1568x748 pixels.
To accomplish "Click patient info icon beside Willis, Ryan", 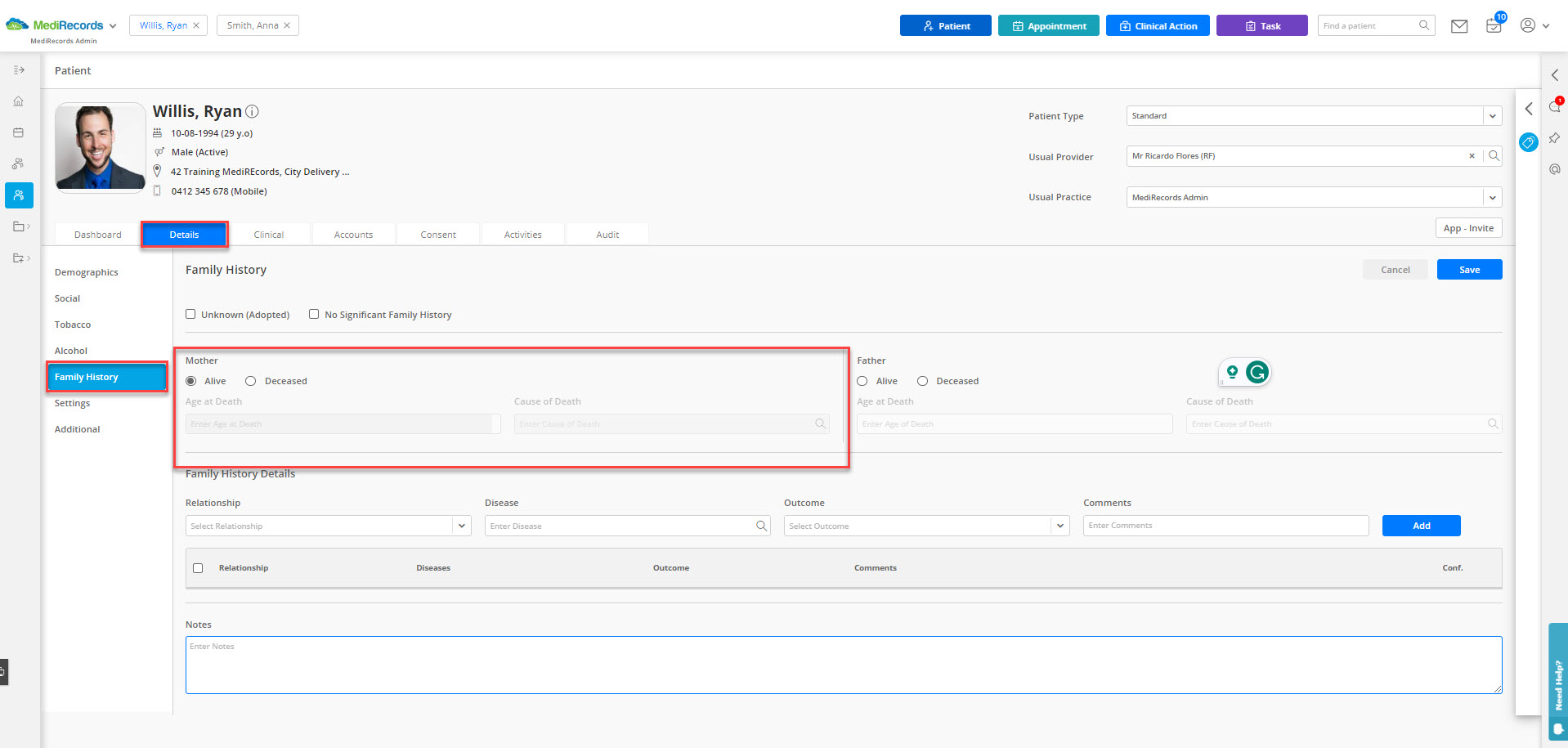I will pos(253,111).
